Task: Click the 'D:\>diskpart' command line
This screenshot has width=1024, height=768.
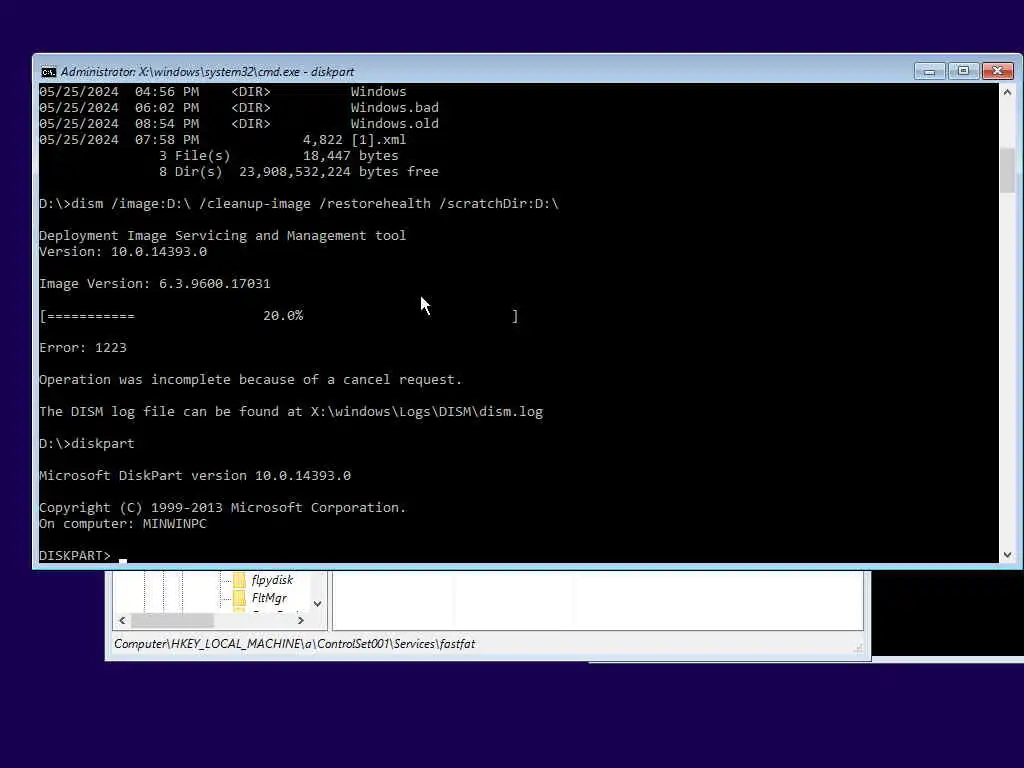Action: click(x=87, y=443)
